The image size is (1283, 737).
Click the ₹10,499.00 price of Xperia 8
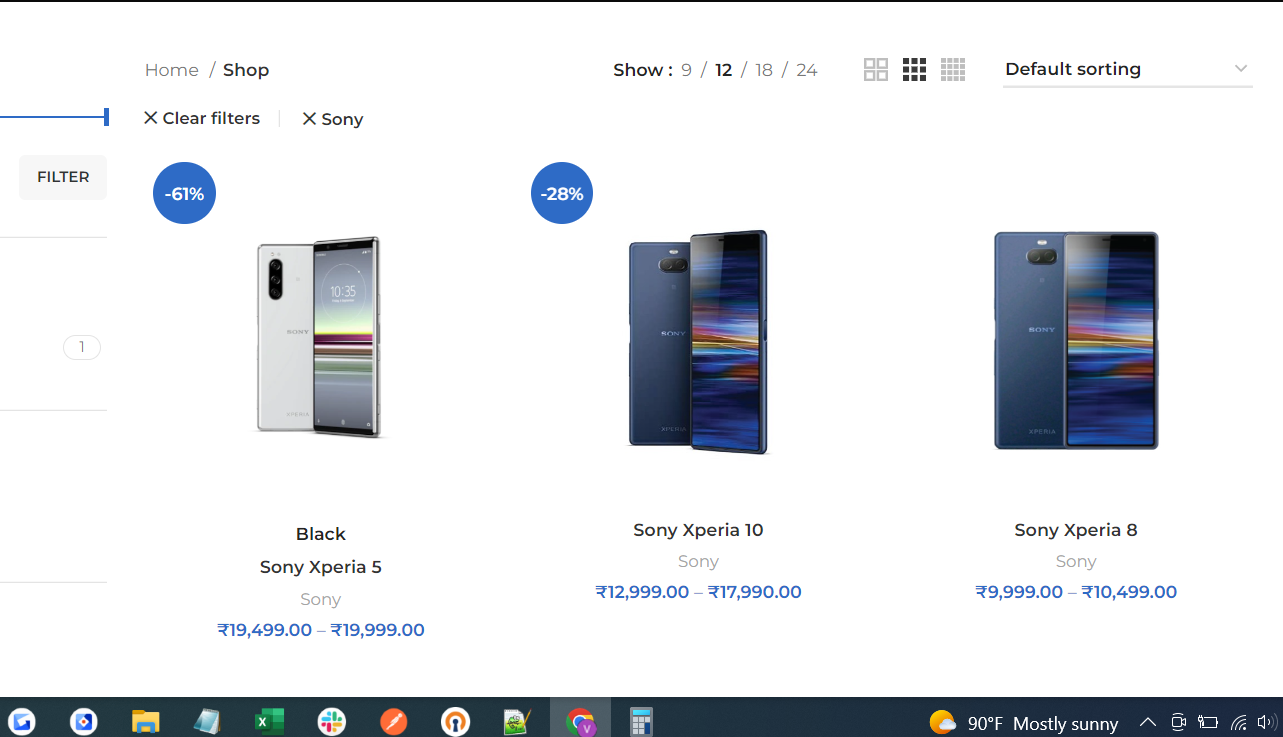tap(1129, 592)
